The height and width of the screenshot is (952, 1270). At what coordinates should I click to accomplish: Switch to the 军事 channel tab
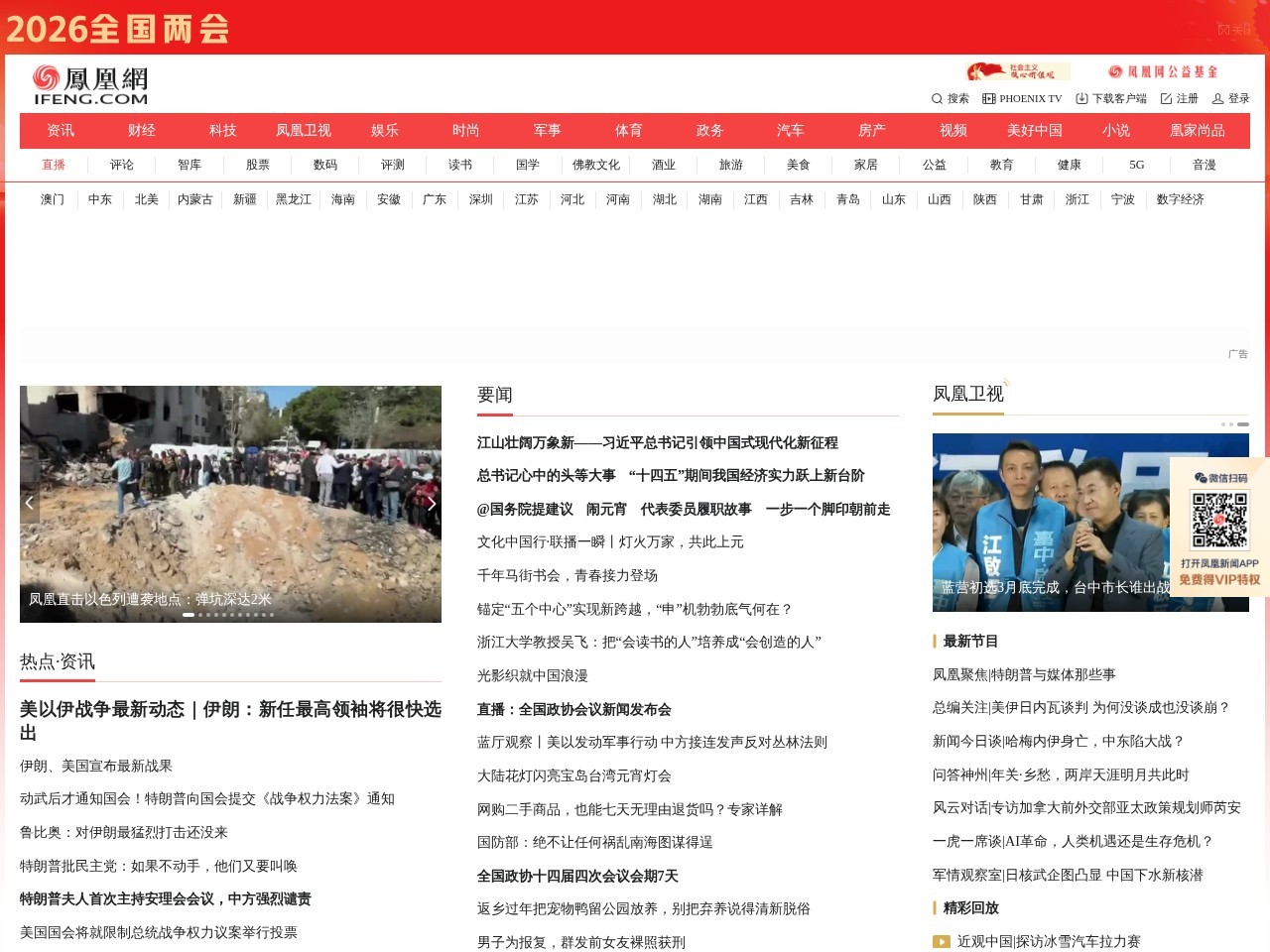[548, 130]
